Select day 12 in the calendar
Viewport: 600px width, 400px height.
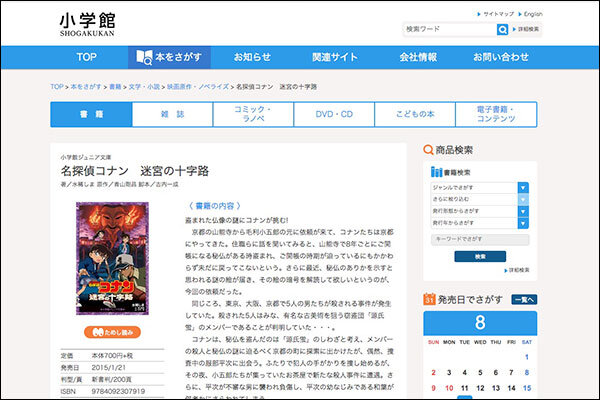pos(480,388)
